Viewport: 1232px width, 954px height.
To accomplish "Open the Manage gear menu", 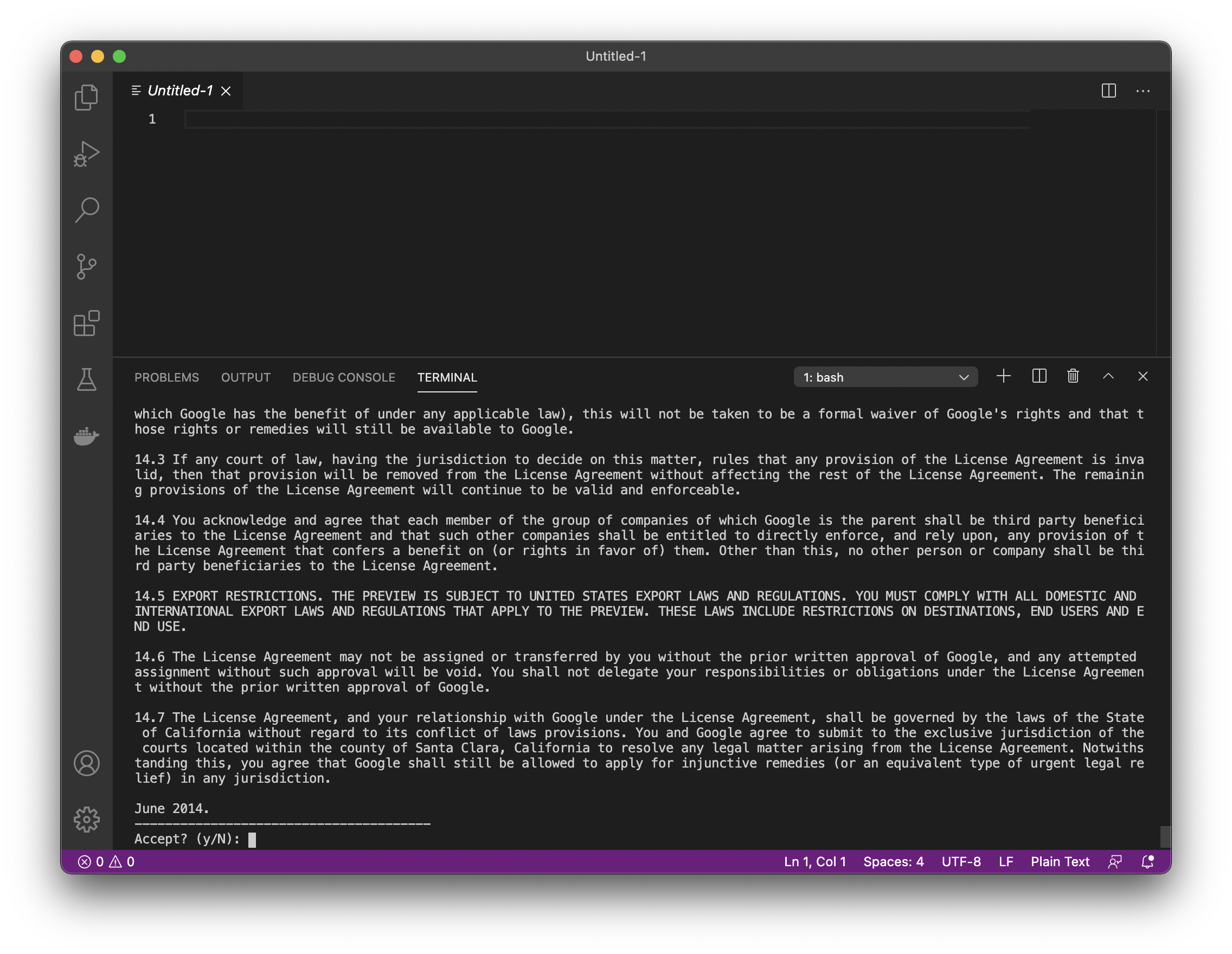I will coord(86,819).
